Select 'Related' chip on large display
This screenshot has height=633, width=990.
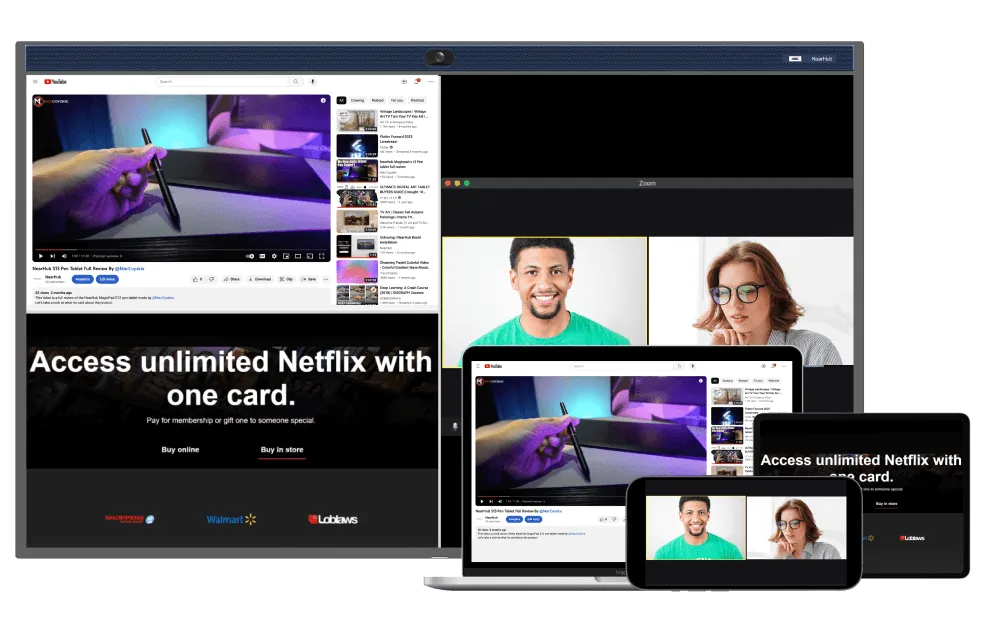(378, 100)
